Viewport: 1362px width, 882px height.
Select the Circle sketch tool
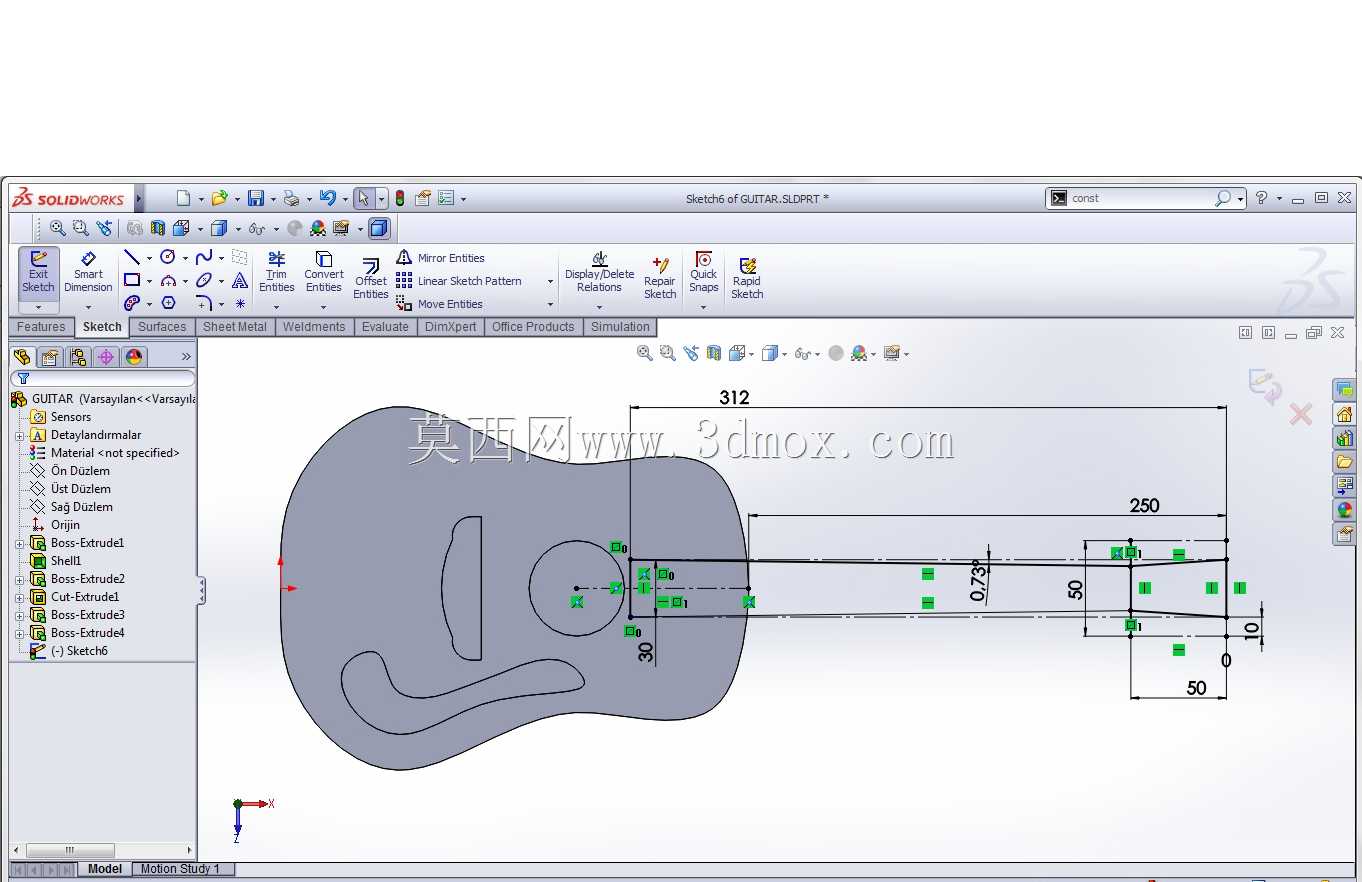(x=168, y=257)
